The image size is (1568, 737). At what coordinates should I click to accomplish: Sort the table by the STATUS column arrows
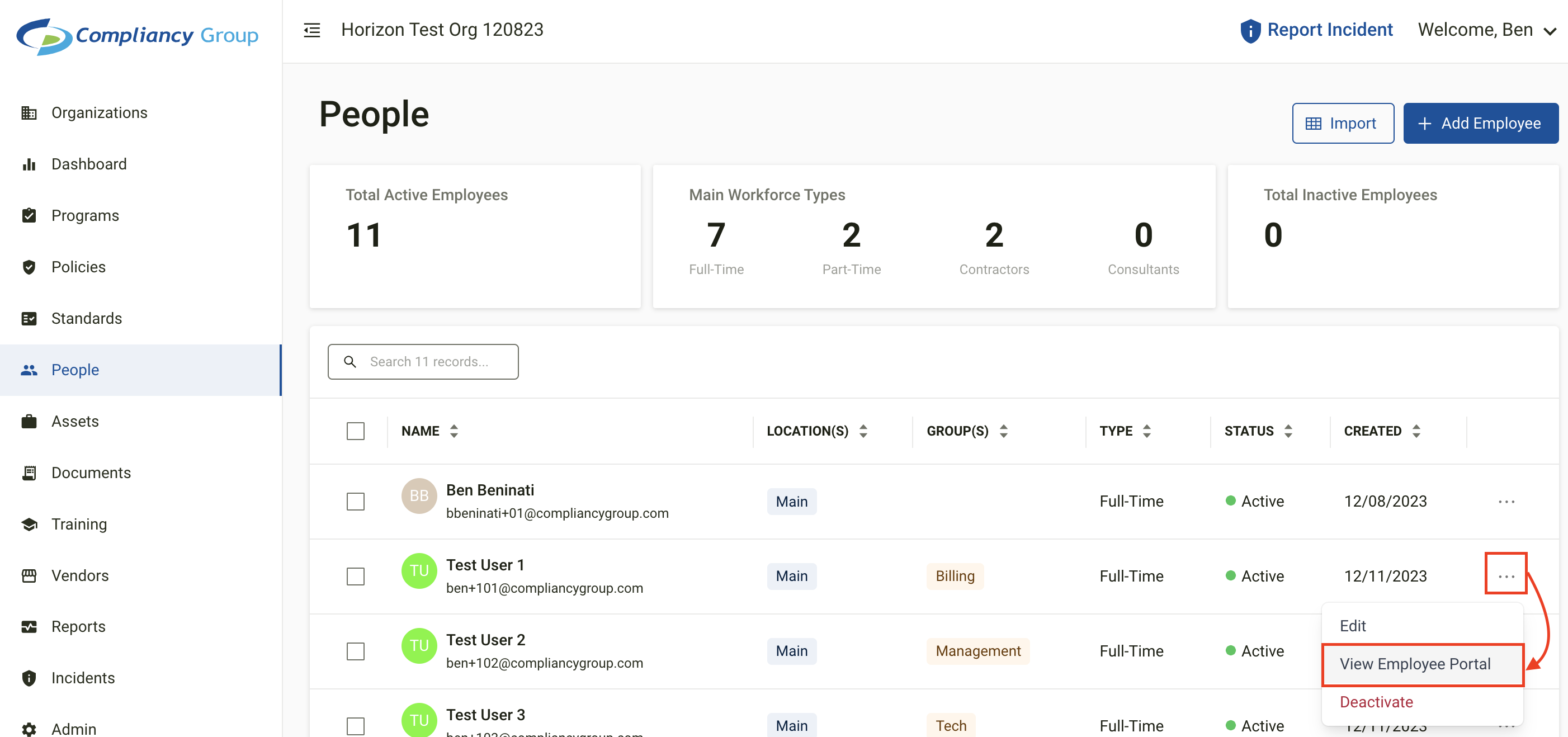tap(1288, 431)
